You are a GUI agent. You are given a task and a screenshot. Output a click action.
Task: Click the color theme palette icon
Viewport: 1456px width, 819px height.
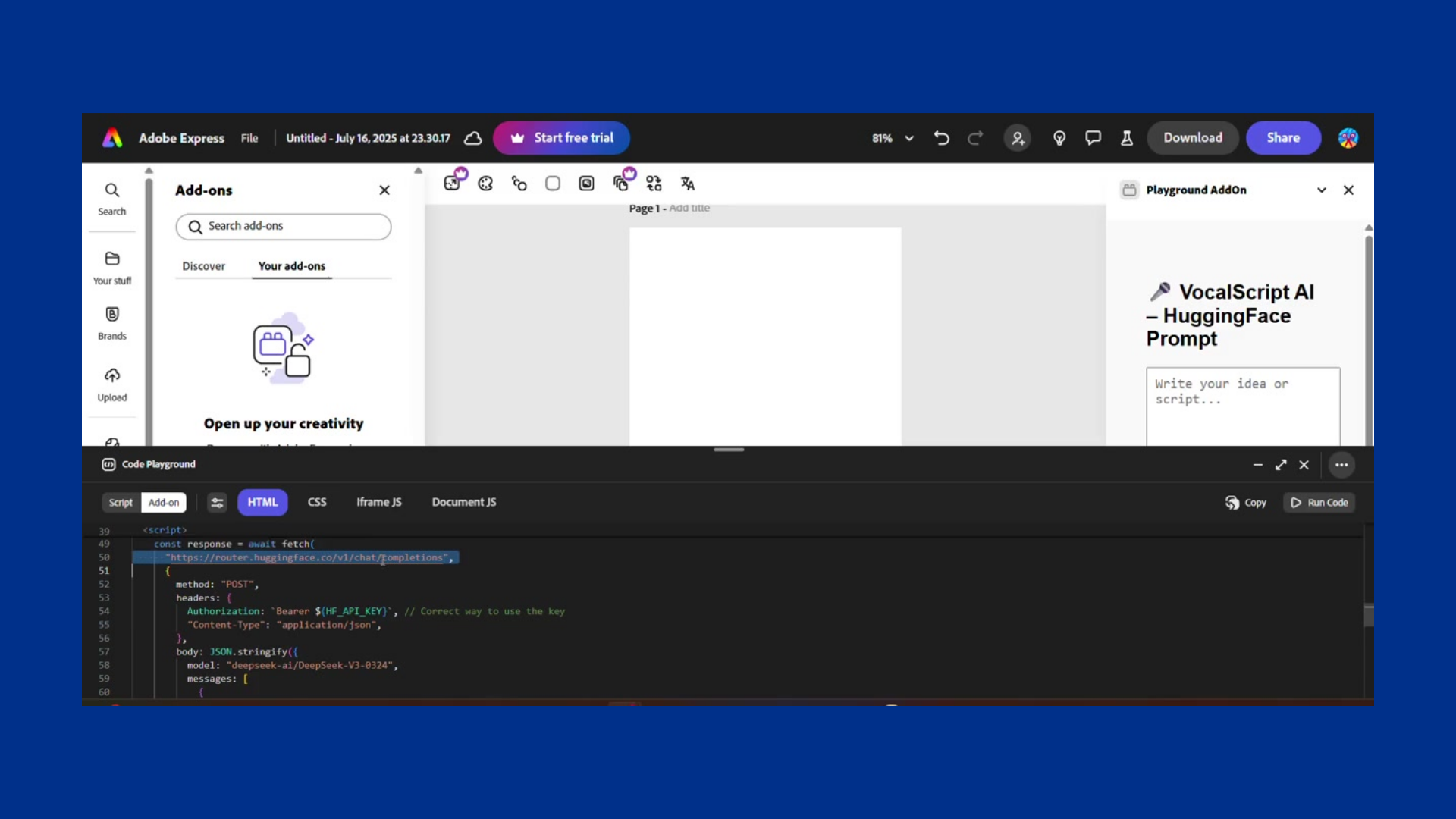(485, 184)
